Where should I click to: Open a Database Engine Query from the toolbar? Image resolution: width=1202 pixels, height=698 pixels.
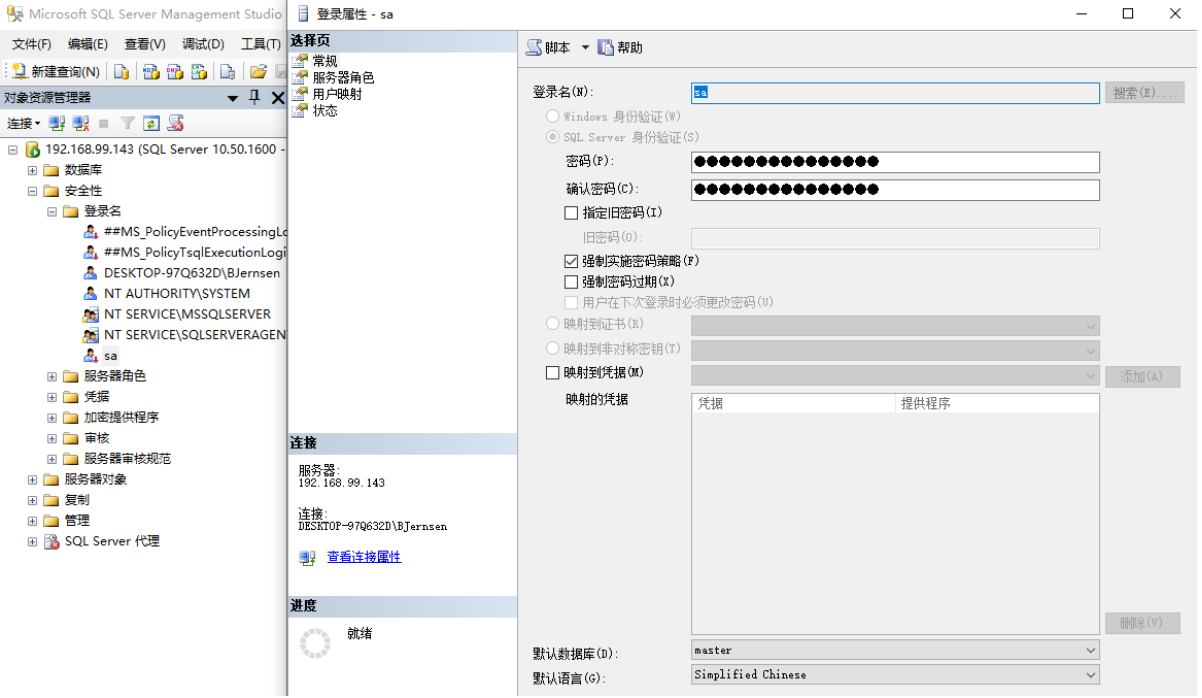[121, 71]
